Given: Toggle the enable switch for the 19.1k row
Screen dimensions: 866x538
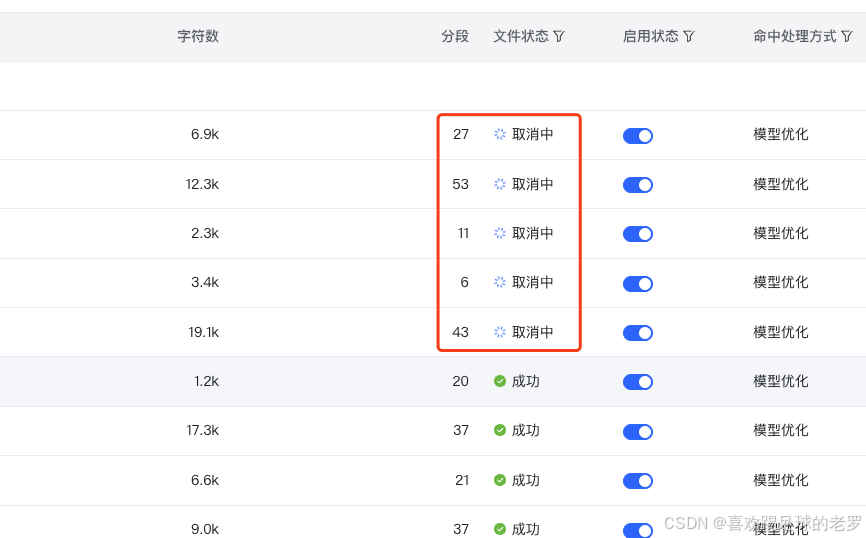Looking at the screenshot, I should pyautogui.click(x=638, y=333).
